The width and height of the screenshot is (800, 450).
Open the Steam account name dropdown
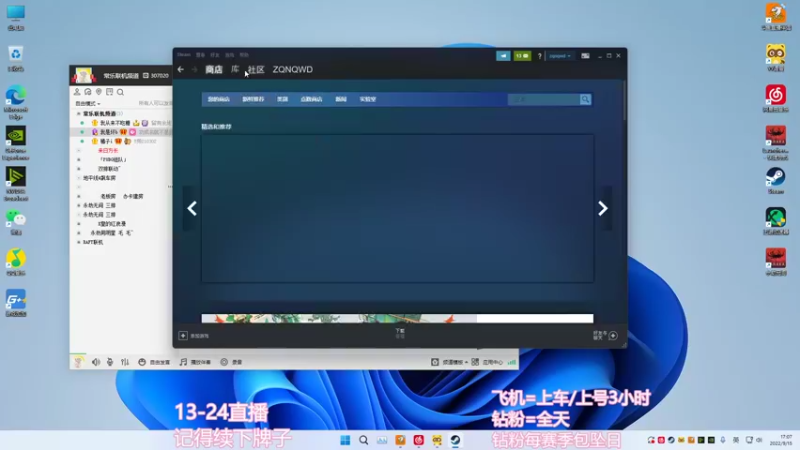pyautogui.click(x=560, y=56)
